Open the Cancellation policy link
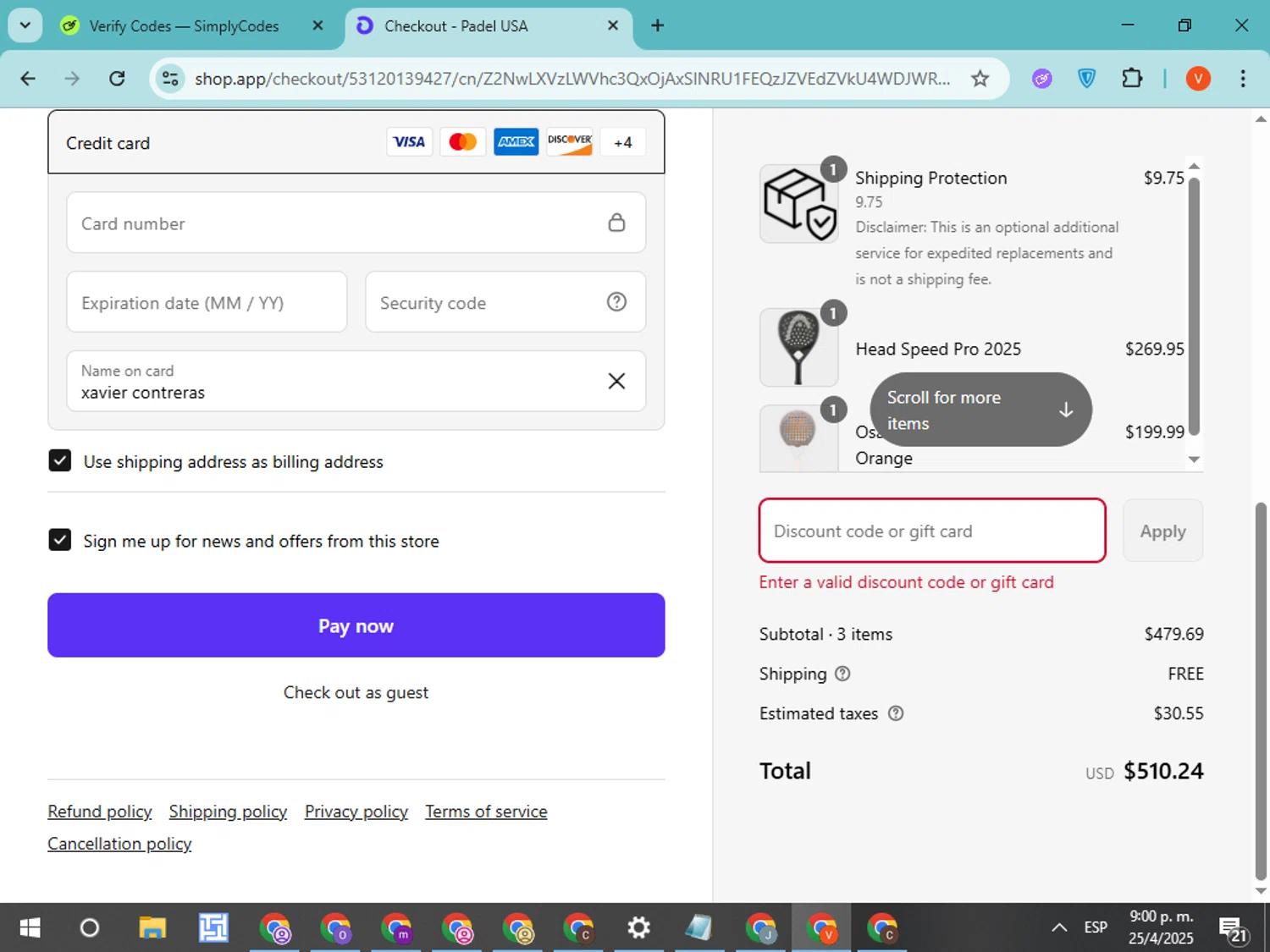 (x=119, y=844)
